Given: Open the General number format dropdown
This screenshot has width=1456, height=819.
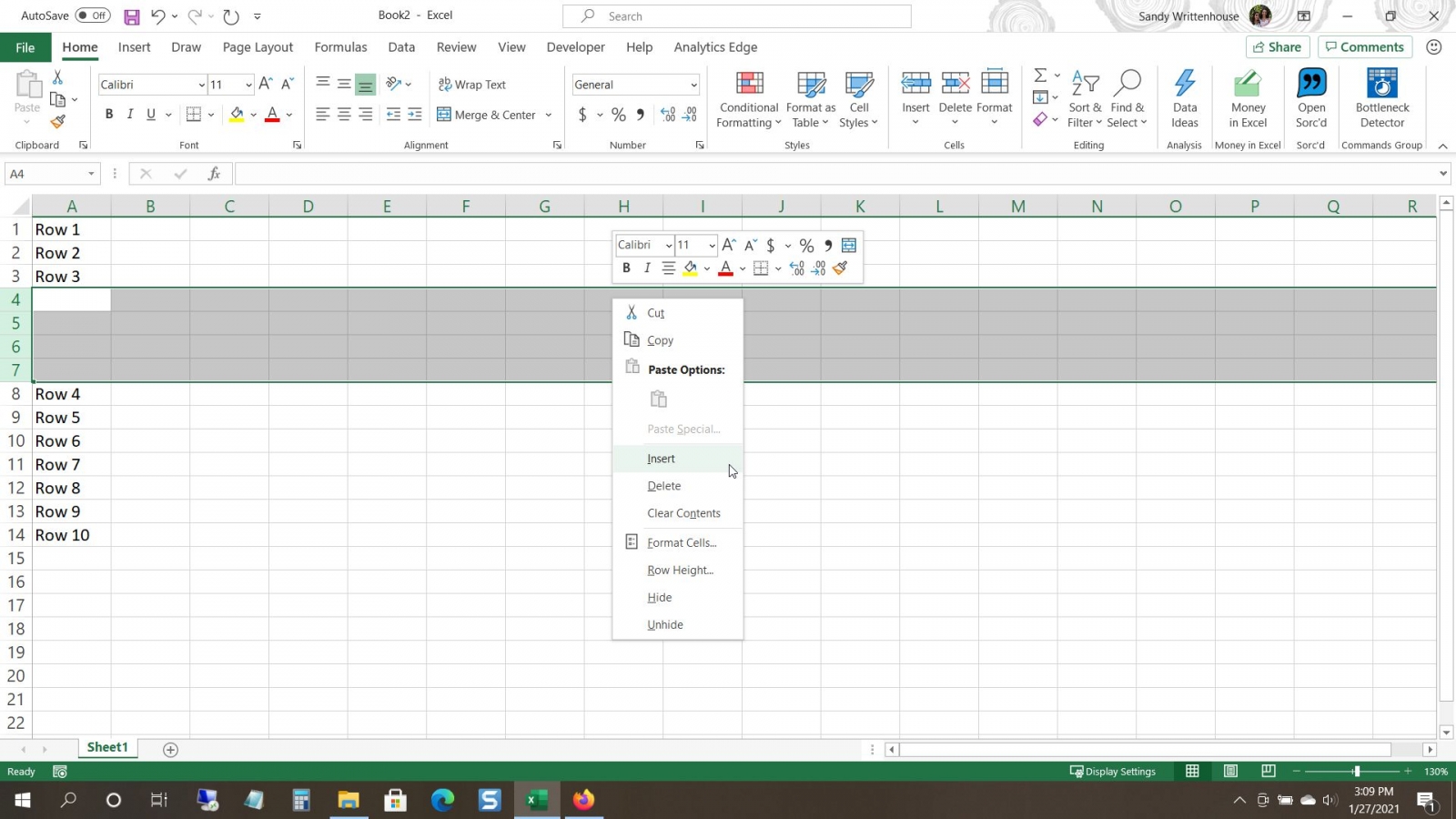Looking at the screenshot, I should pos(693,85).
